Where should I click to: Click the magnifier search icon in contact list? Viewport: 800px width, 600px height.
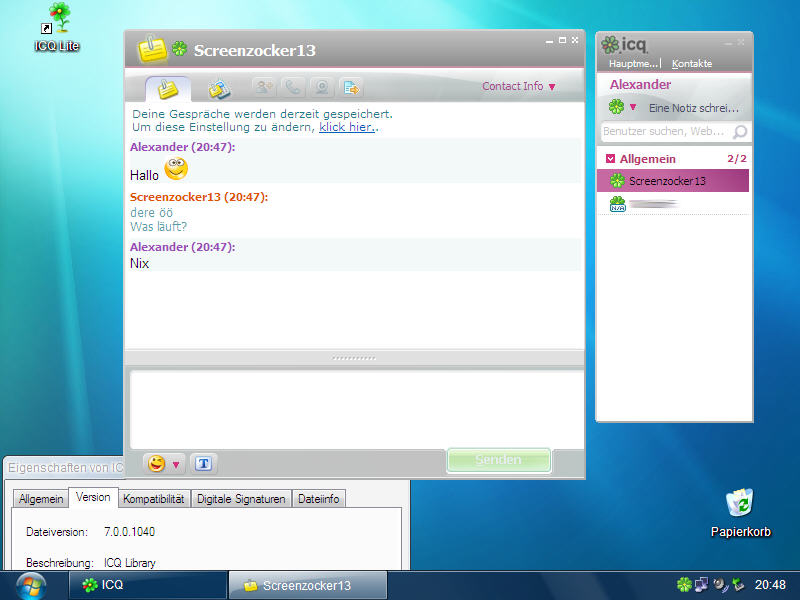pos(740,132)
